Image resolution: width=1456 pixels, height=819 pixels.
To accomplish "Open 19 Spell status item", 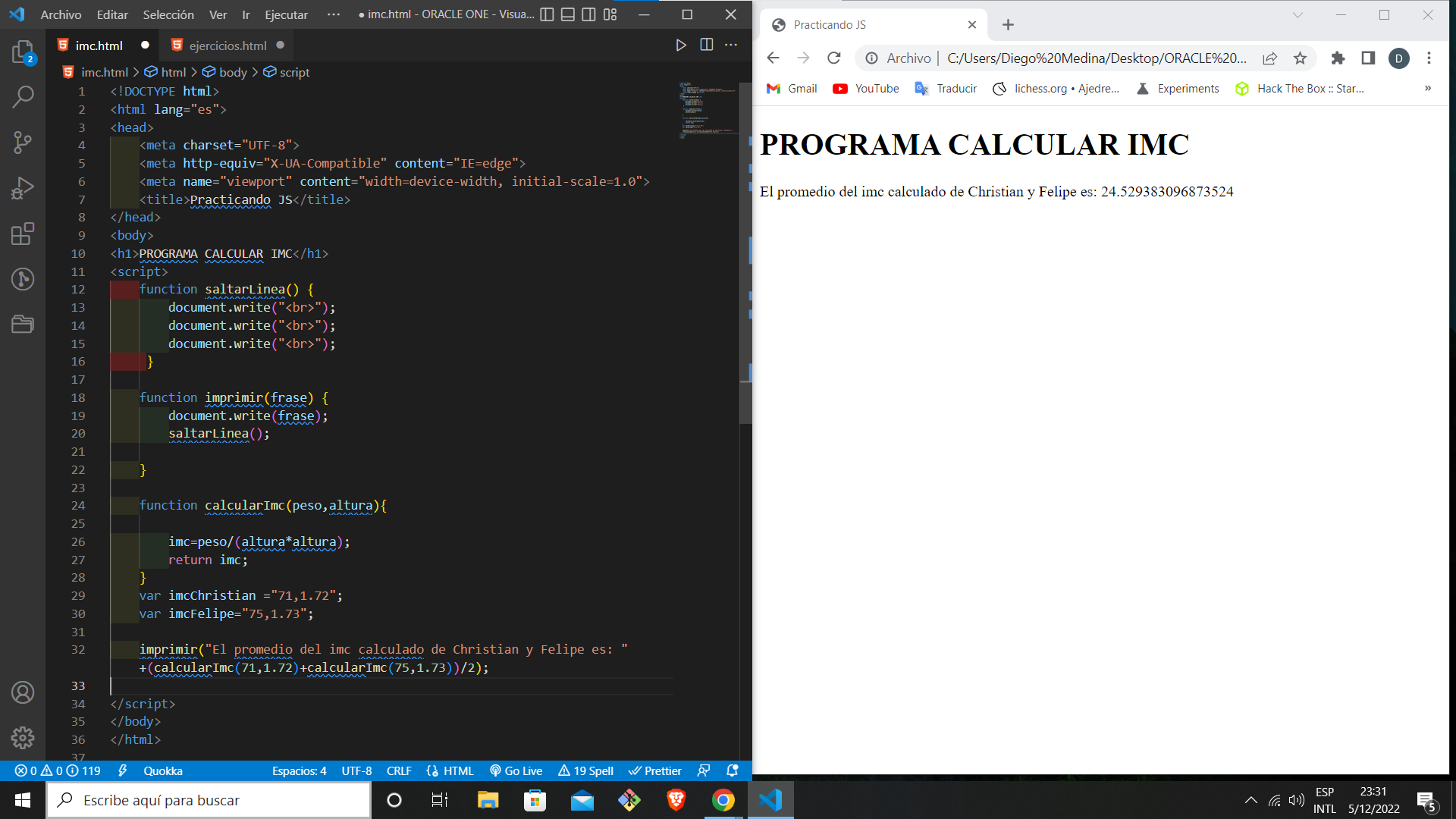I will 585,770.
